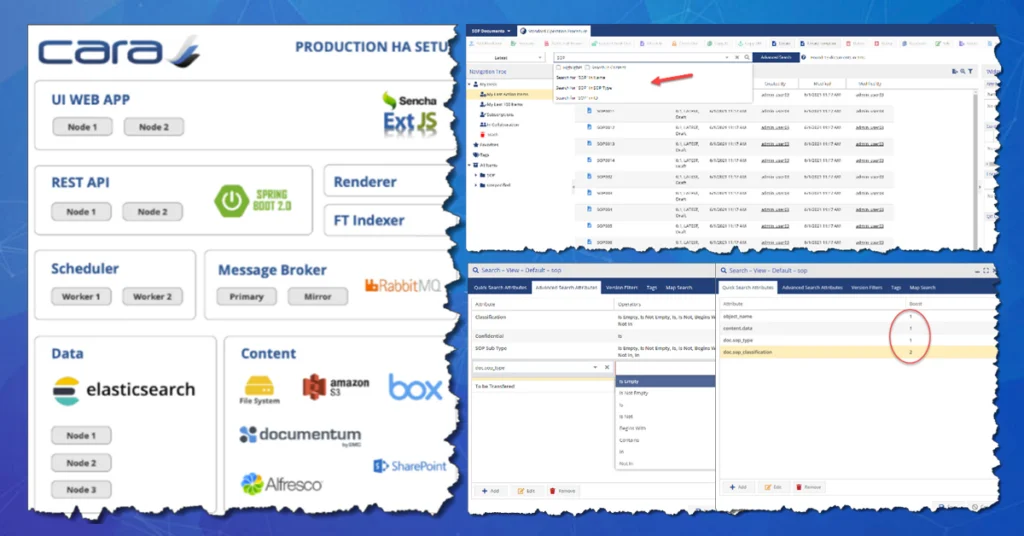This screenshot has height=536, width=1024.
Task: Click the grid search magnifier icon
Action: 963,71
